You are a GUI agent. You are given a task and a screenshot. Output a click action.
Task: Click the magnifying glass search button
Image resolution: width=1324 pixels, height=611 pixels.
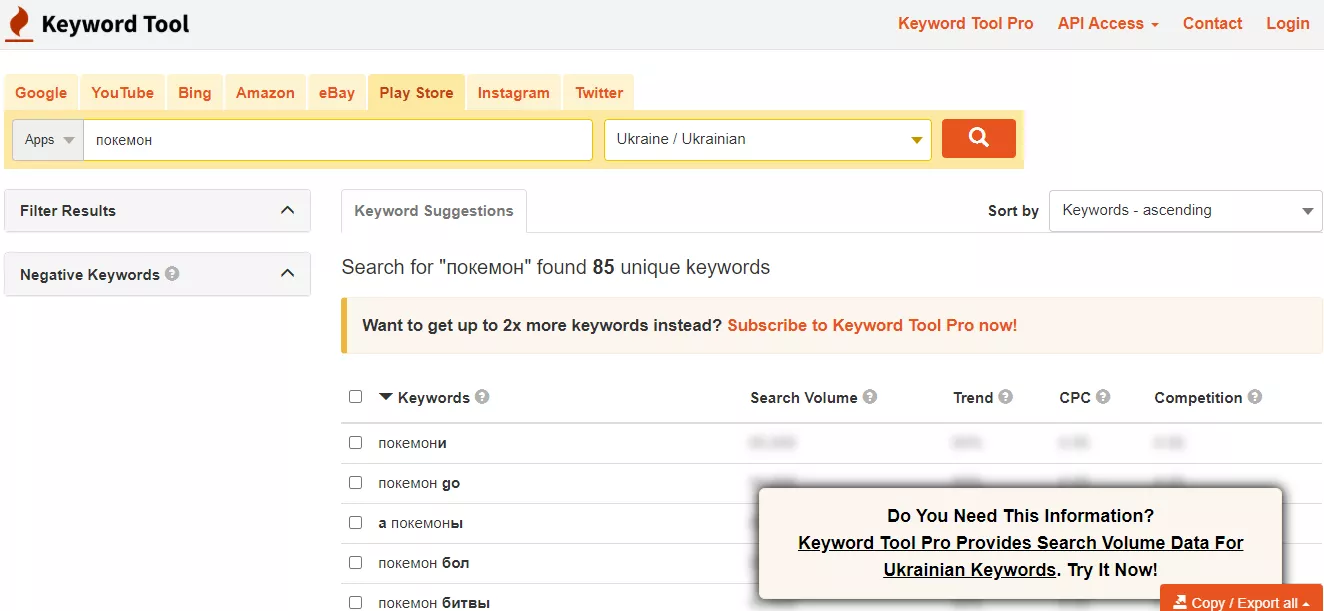click(978, 139)
